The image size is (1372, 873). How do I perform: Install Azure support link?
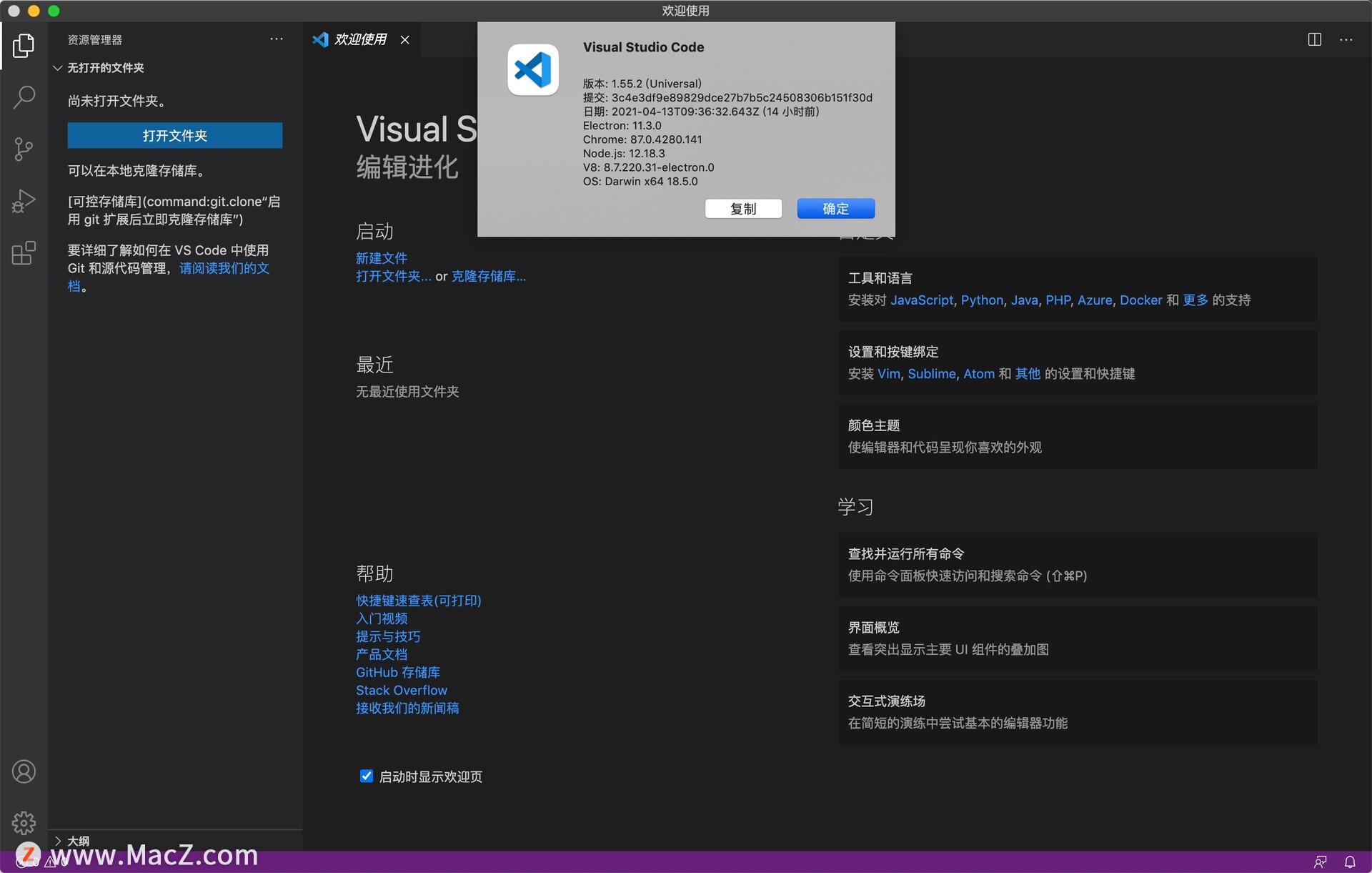point(1095,300)
